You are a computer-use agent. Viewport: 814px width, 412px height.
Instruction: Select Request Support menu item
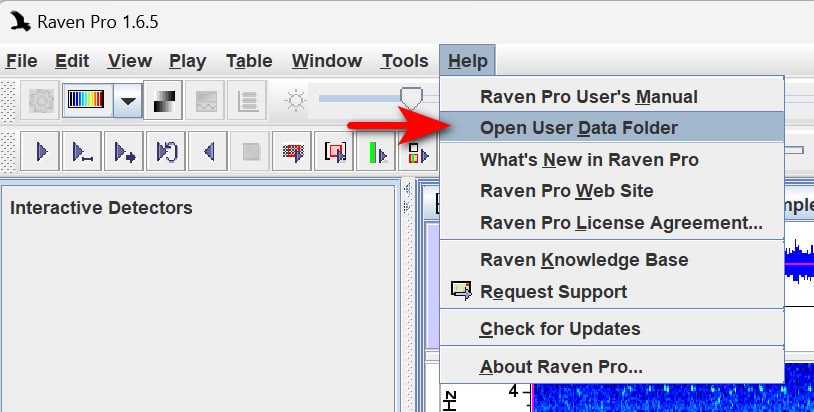tap(612, 292)
